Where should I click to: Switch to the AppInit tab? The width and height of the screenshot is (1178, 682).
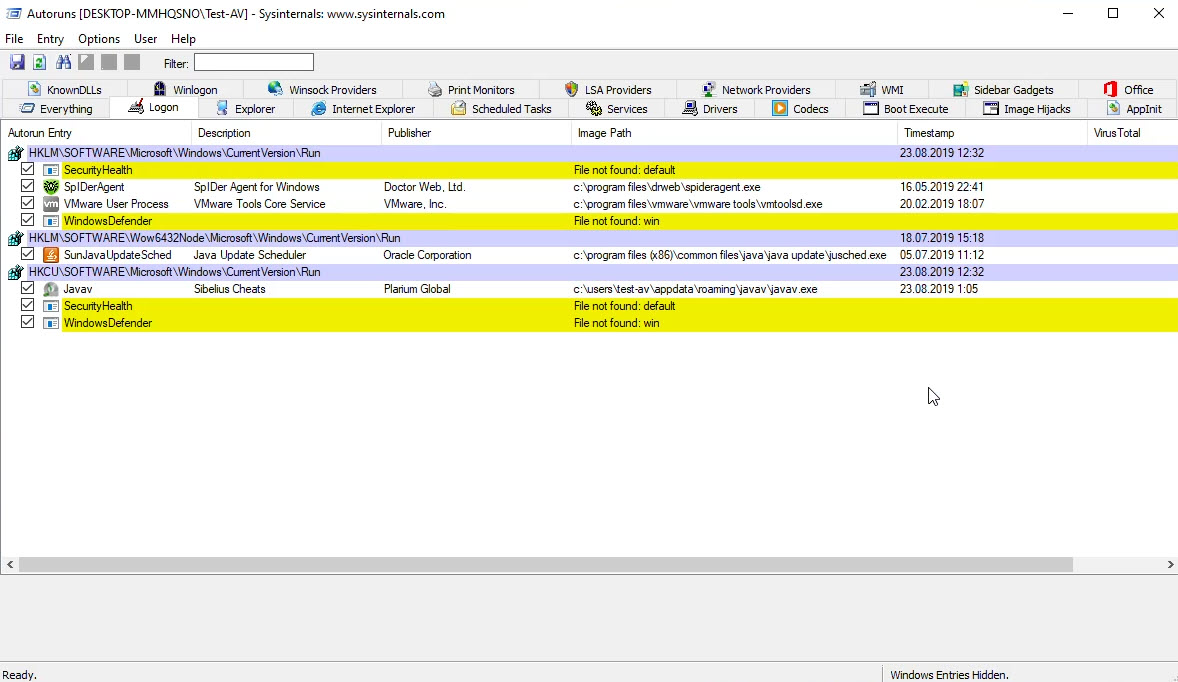coord(1134,109)
